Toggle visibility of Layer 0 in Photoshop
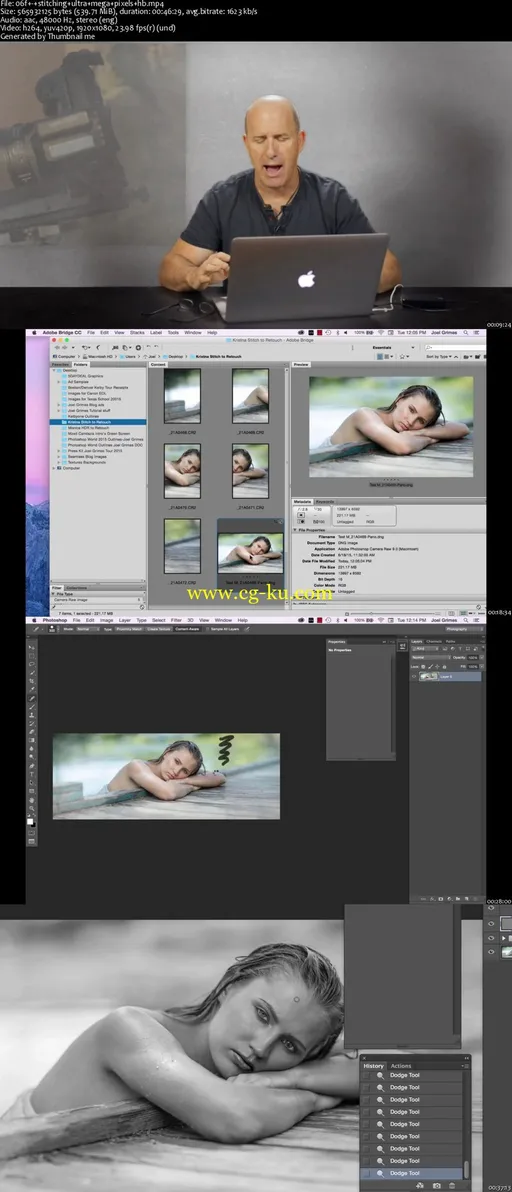Image resolution: width=512 pixels, height=1192 pixels. (x=414, y=676)
